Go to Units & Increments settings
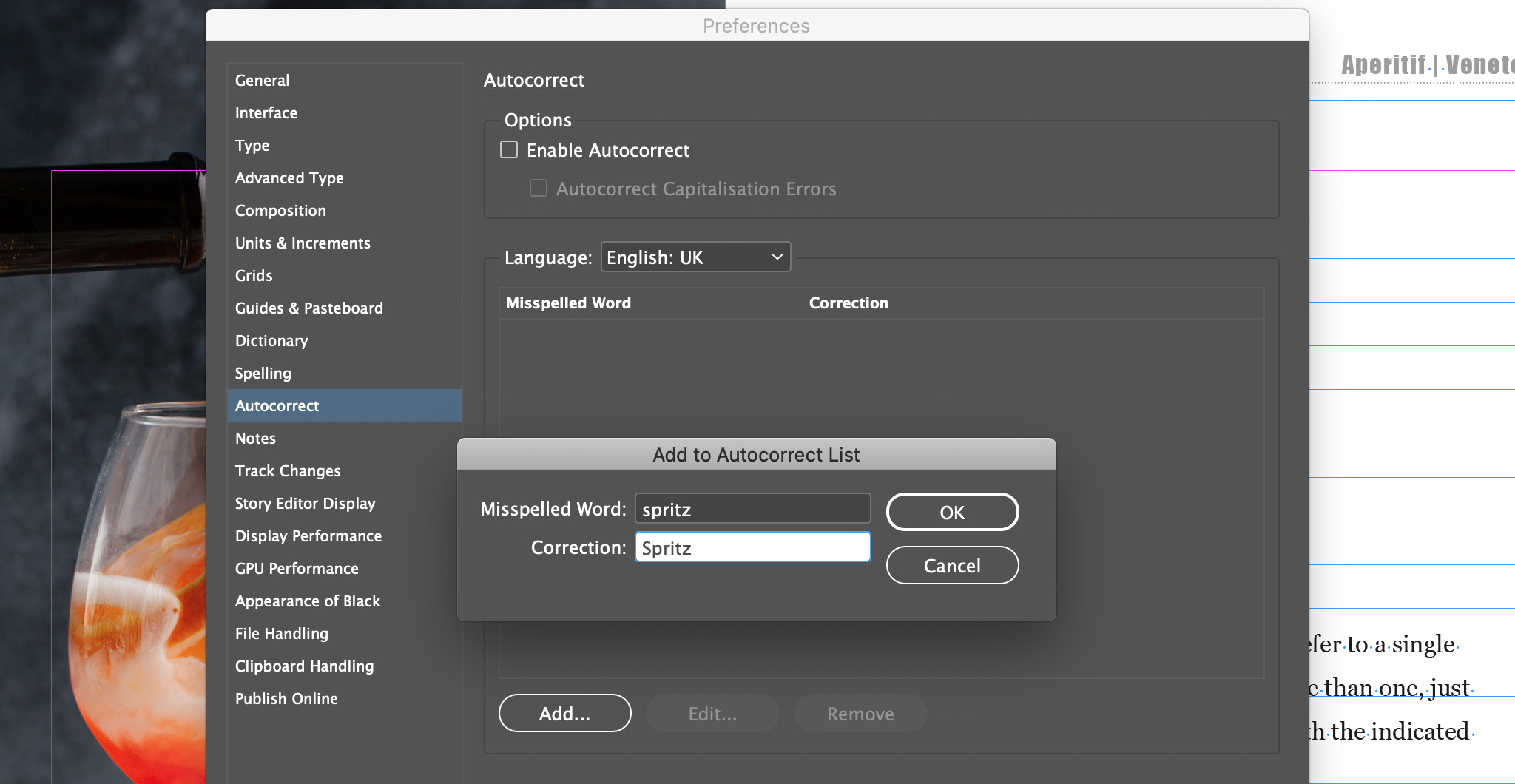This screenshot has height=784, width=1515. (x=303, y=243)
